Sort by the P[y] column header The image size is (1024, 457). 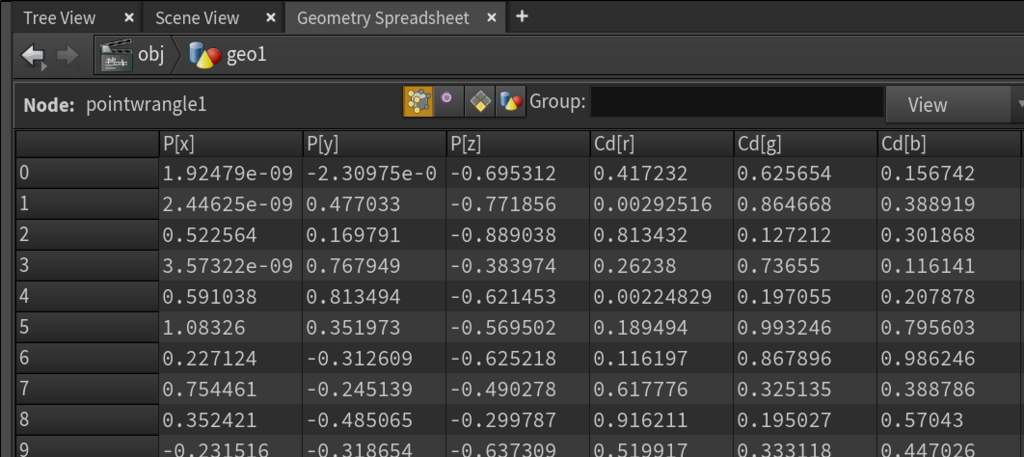(x=374, y=144)
